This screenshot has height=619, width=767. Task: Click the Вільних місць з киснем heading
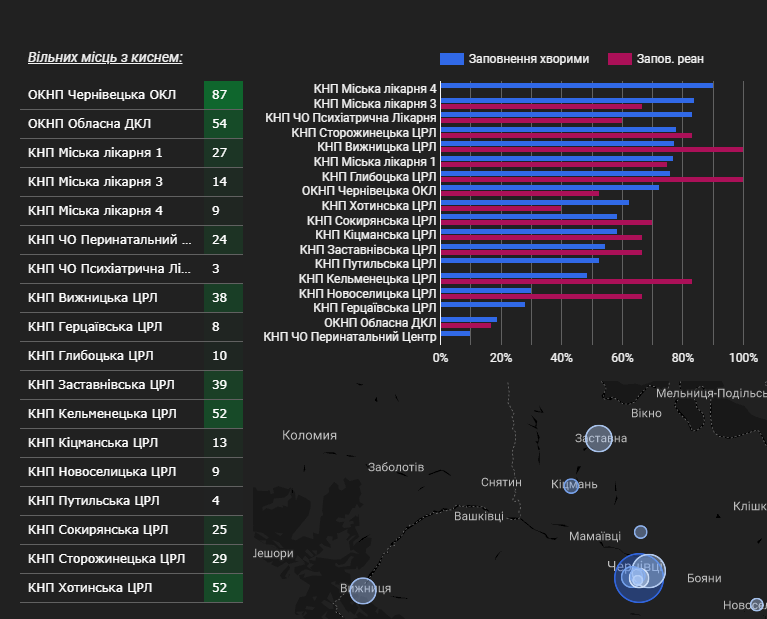(105, 57)
